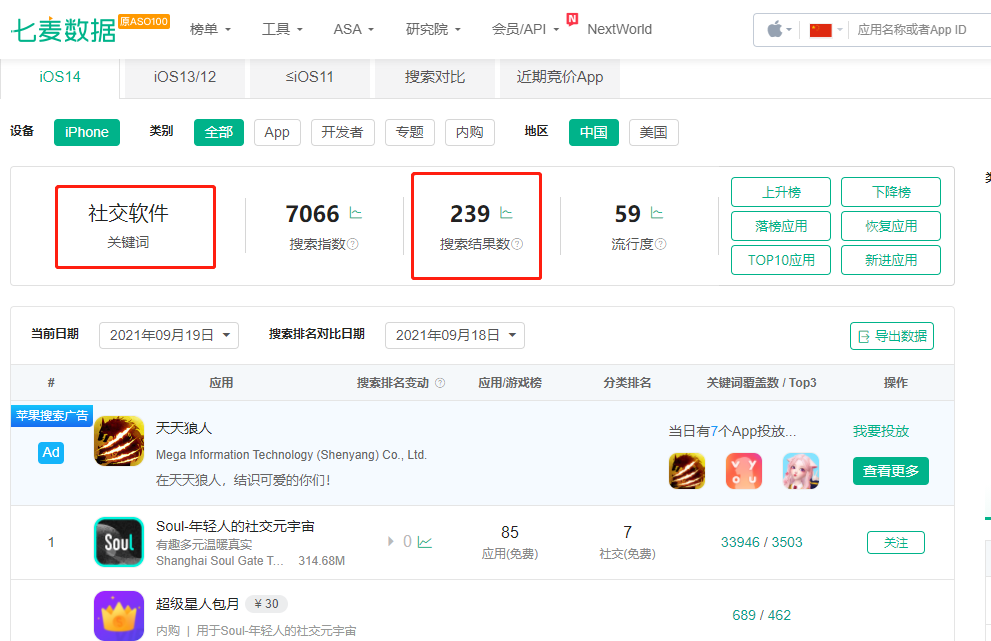Open the 榜单 dropdown menu
This screenshot has width=991, height=641.
point(210,30)
